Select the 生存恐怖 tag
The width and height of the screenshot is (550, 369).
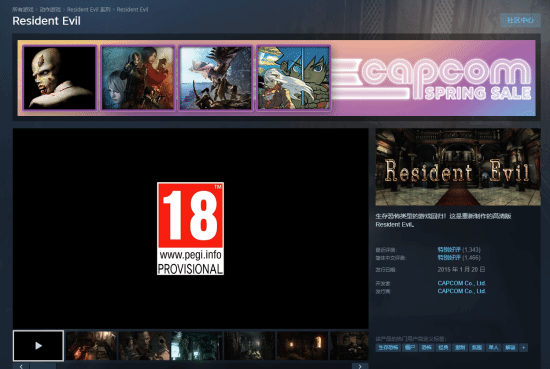click(x=388, y=347)
